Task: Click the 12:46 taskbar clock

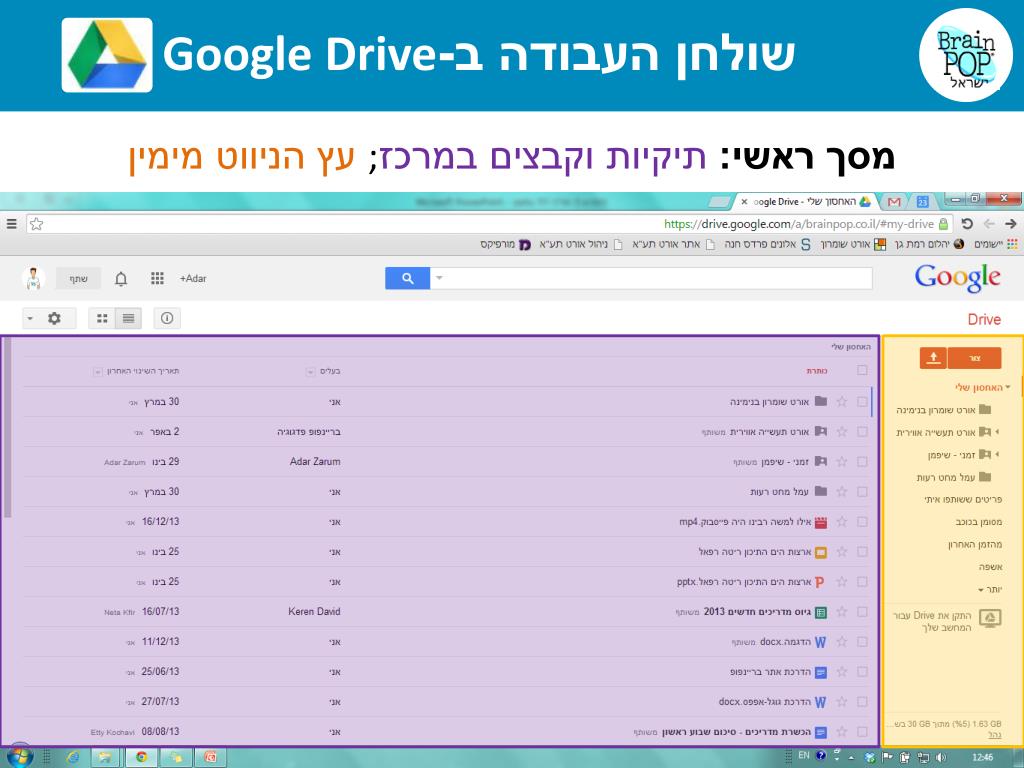Action: pos(982,758)
